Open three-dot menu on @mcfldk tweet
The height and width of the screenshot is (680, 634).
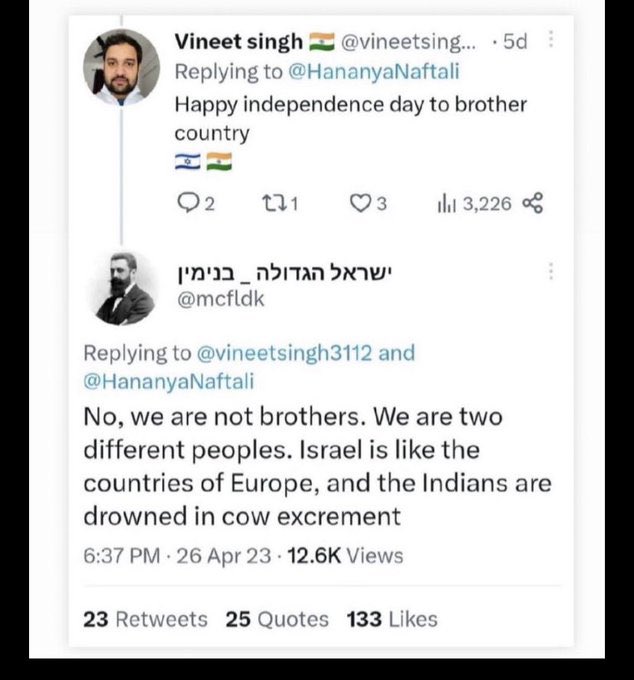[551, 271]
